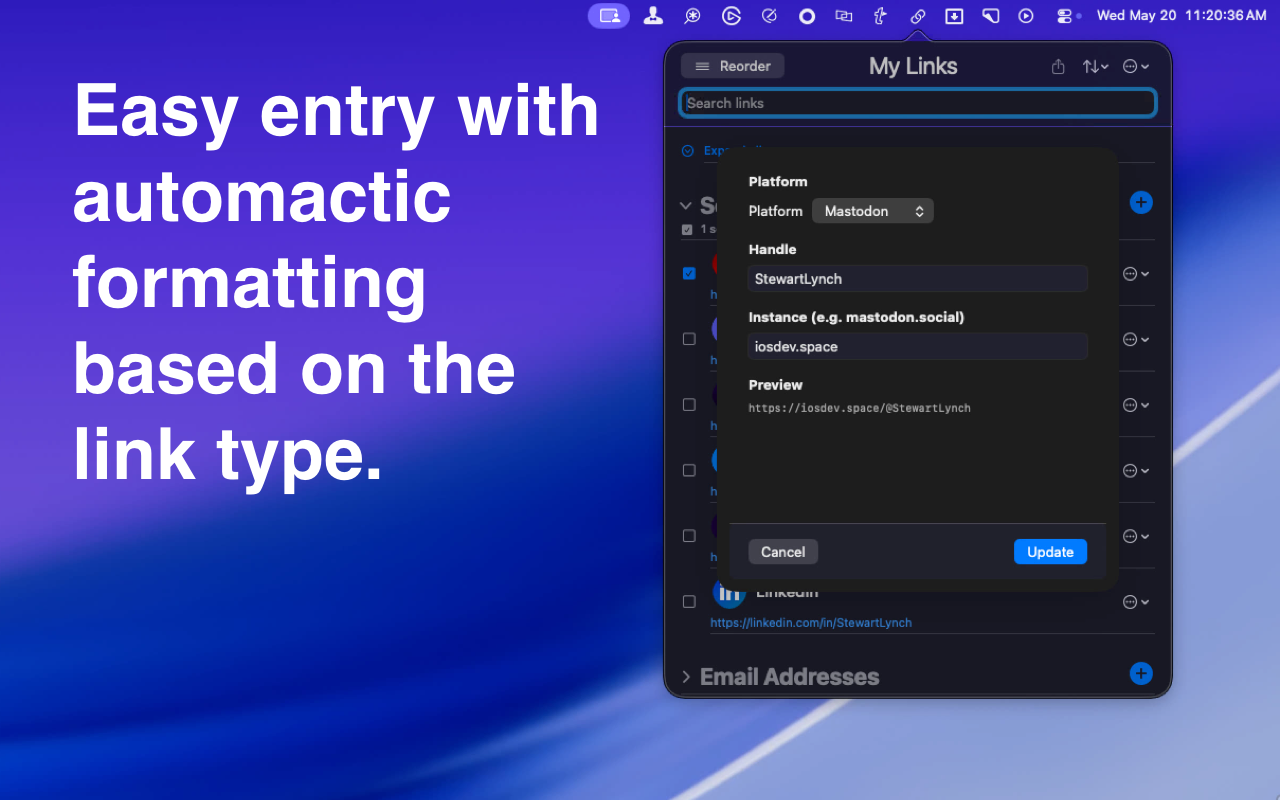This screenshot has height=800, width=1280.
Task: Add an email address with blue plus
Action: point(1141,673)
